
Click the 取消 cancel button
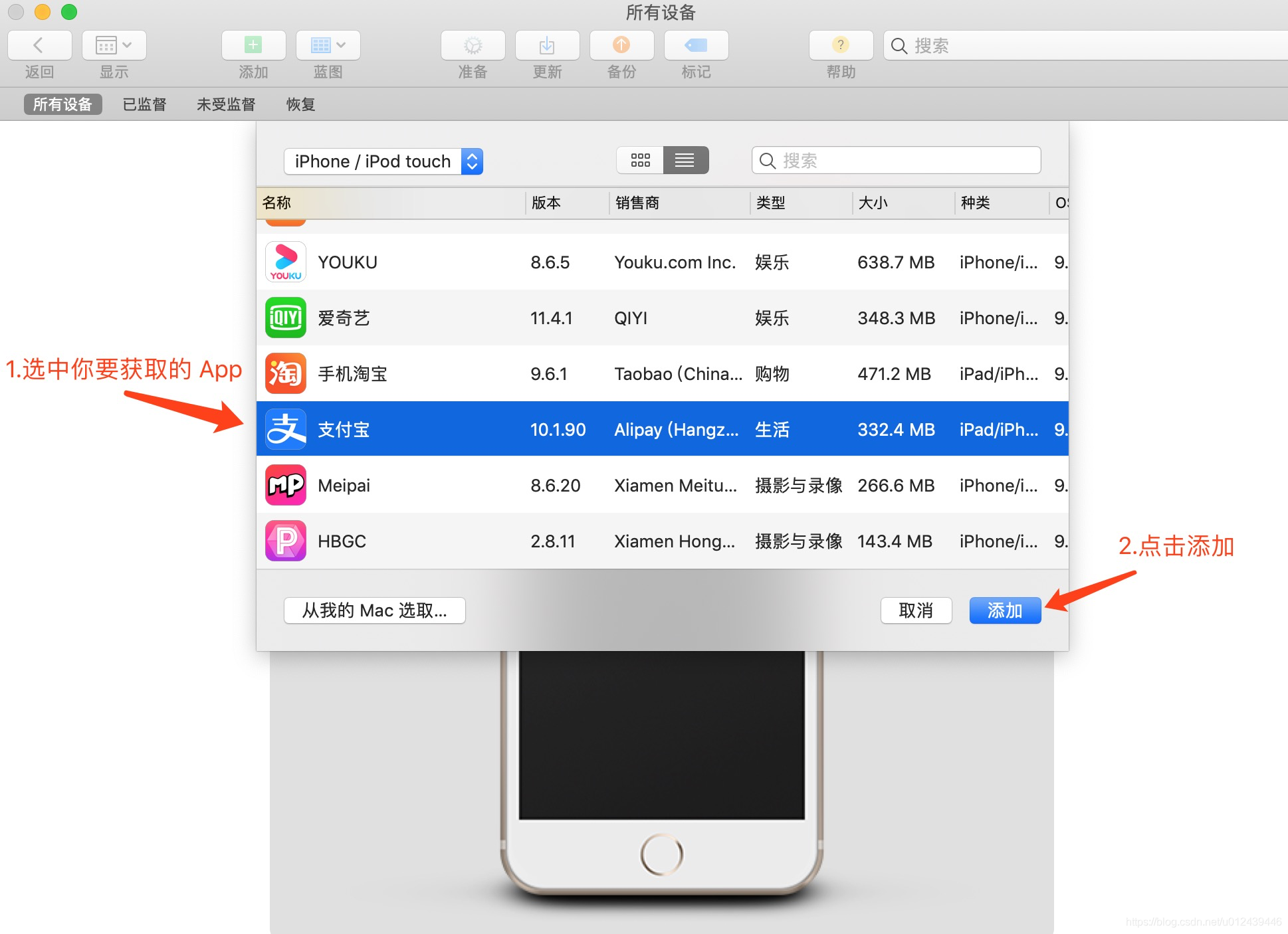(x=916, y=610)
